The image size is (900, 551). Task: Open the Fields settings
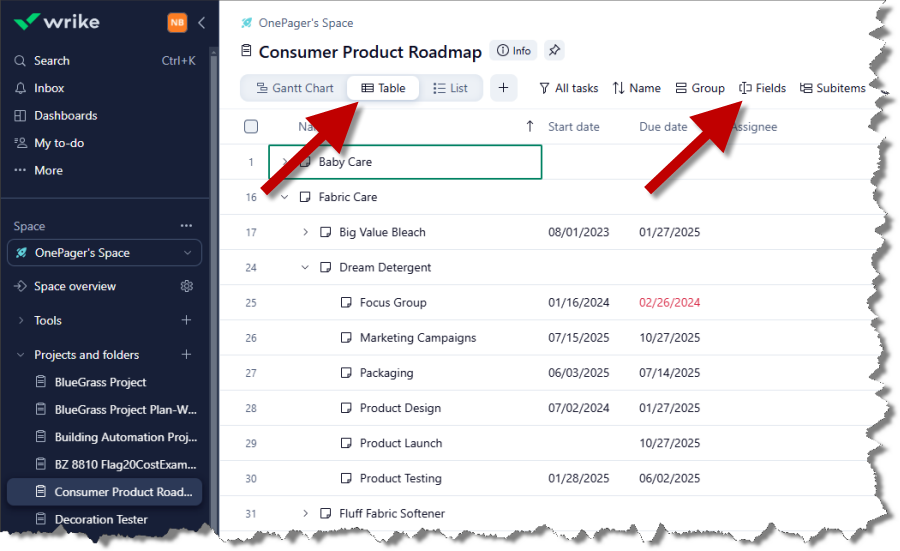click(762, 88)
